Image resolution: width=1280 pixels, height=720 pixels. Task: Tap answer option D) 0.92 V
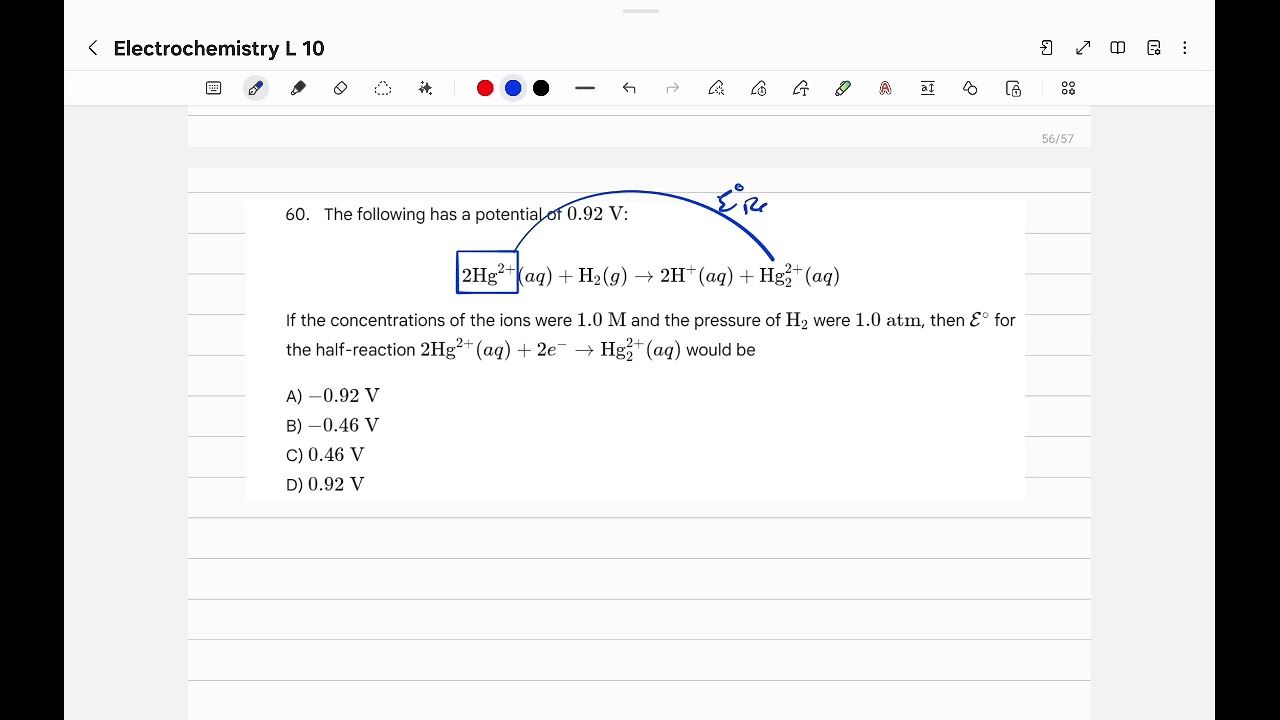click(x=325, y=485)
